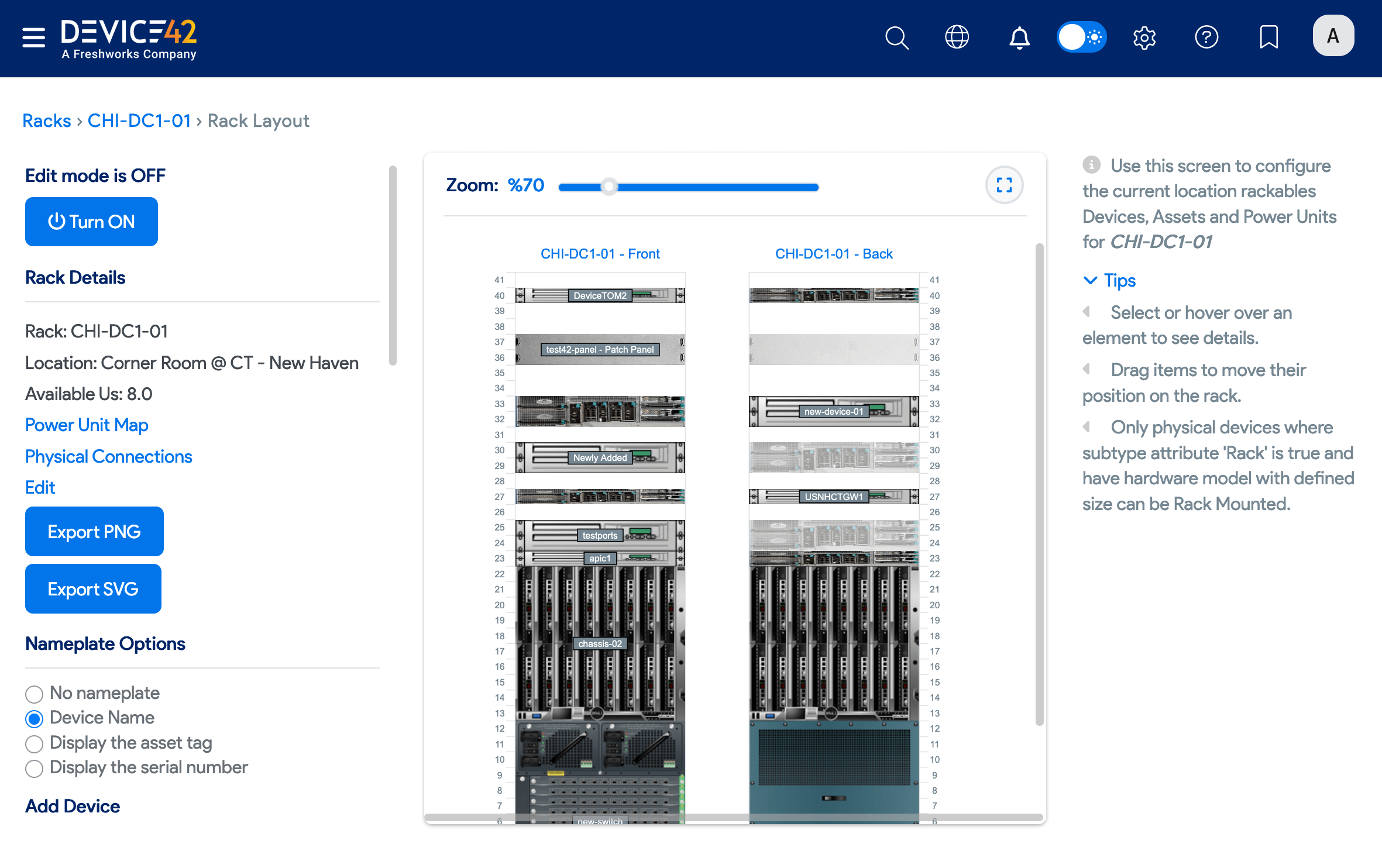Image resolution: width=1382 pixels, height=868 pixels.
Task: Select Display the serial number option
Action: click(35, 769)
